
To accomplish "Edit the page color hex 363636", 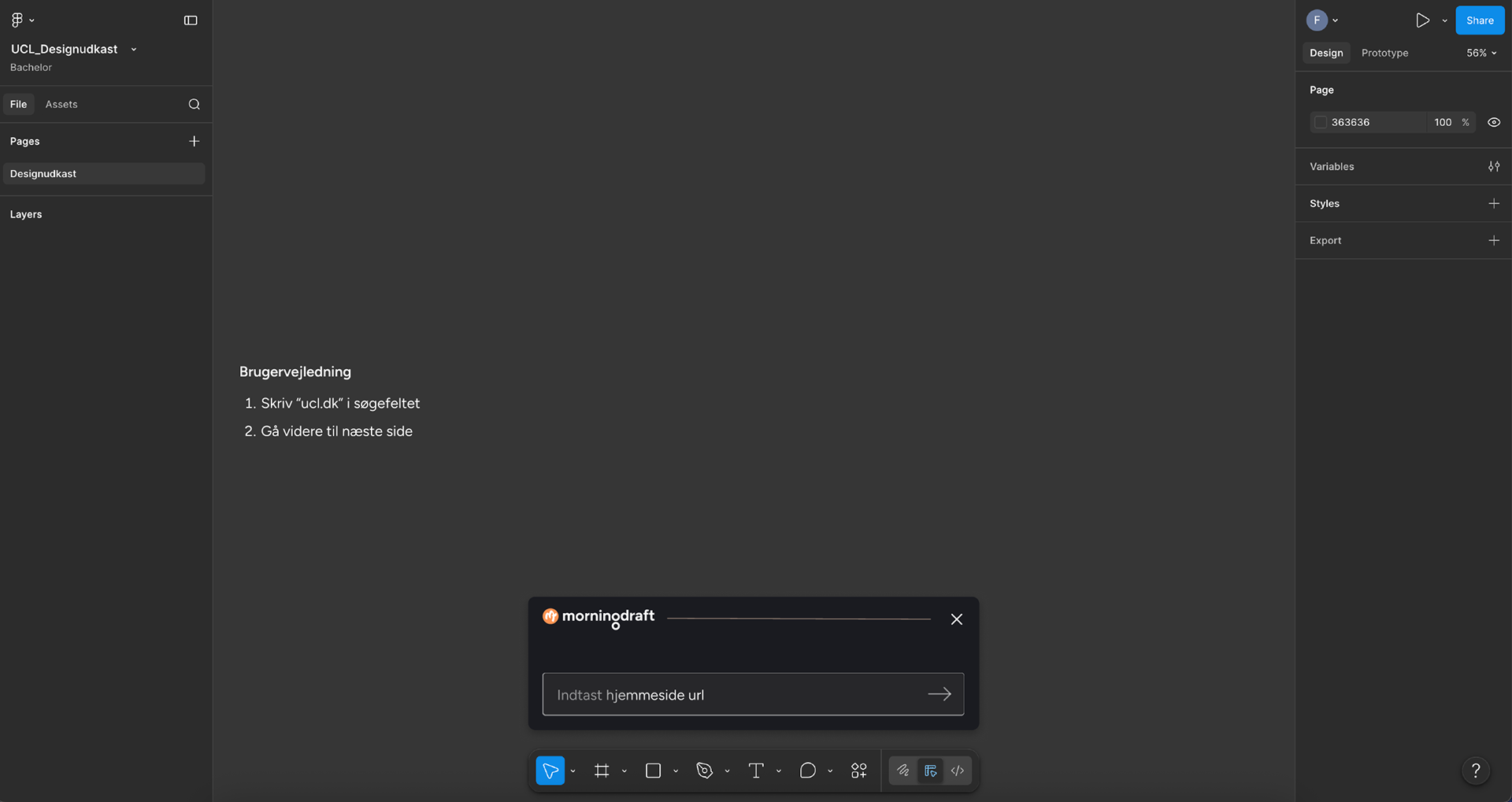I will 1351,122.
